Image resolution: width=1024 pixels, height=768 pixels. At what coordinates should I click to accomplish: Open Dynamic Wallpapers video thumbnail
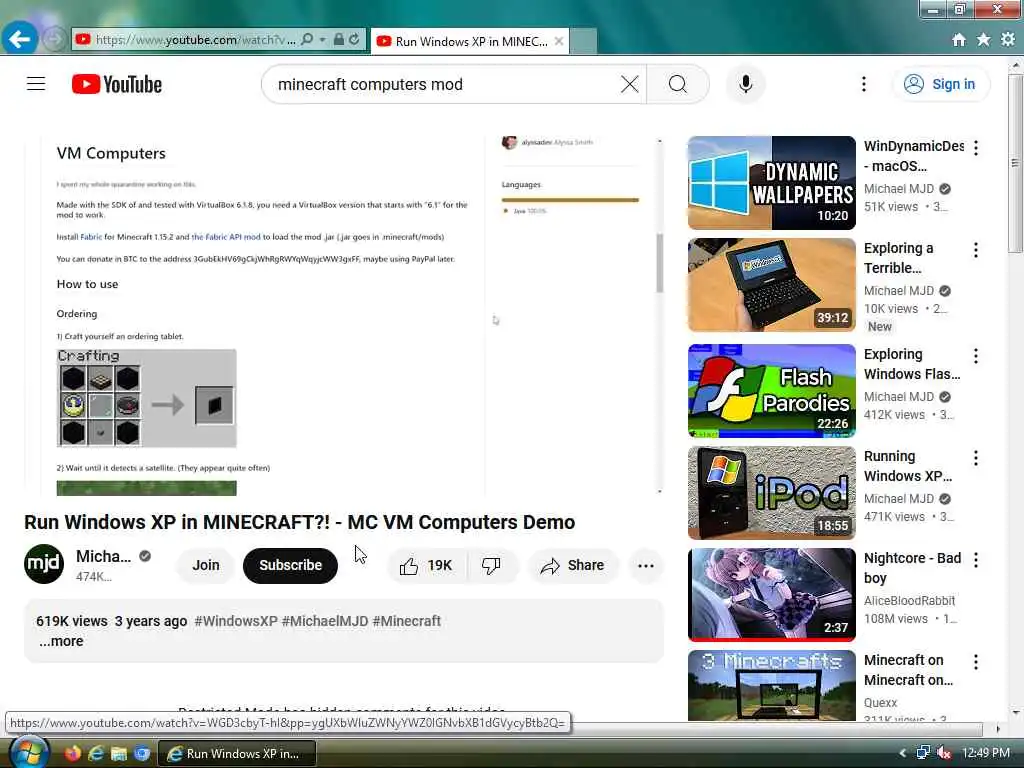click(771, 183)
